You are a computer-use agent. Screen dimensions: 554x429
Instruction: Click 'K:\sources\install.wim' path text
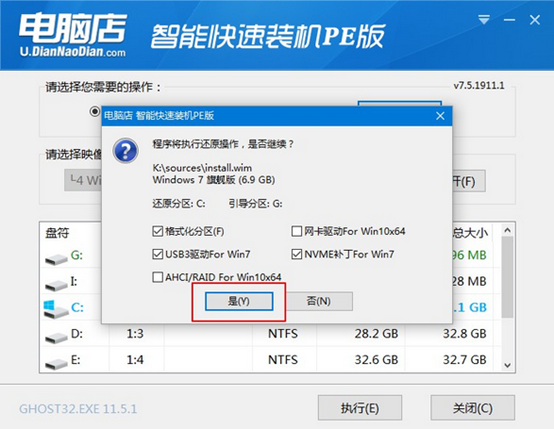tap(202, 168)
